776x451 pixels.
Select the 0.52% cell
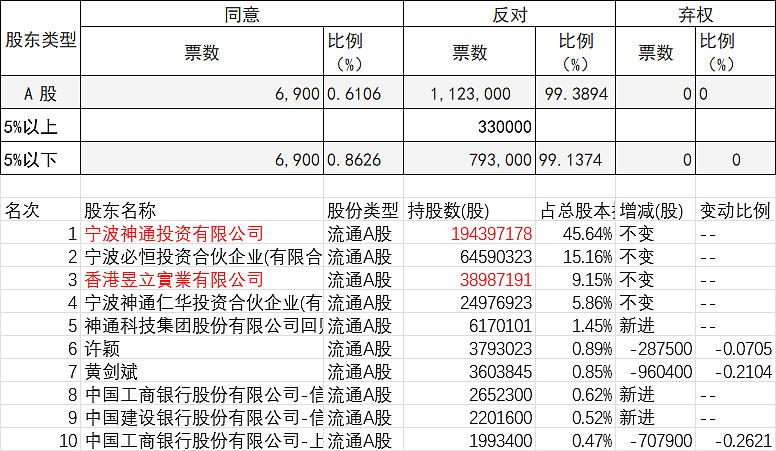point(575,417)
